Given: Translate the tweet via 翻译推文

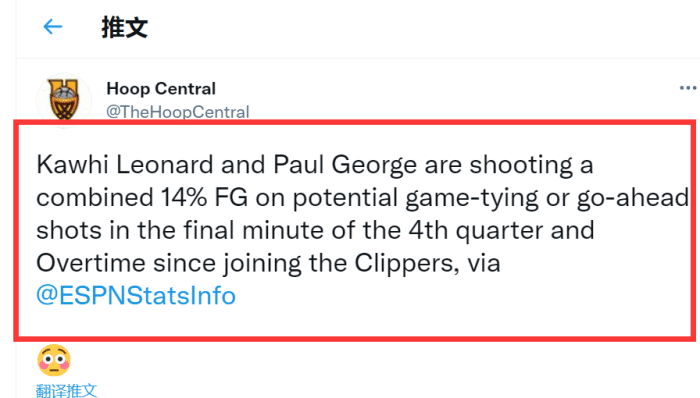Looking at the screenshot, I should click(67, 390).
